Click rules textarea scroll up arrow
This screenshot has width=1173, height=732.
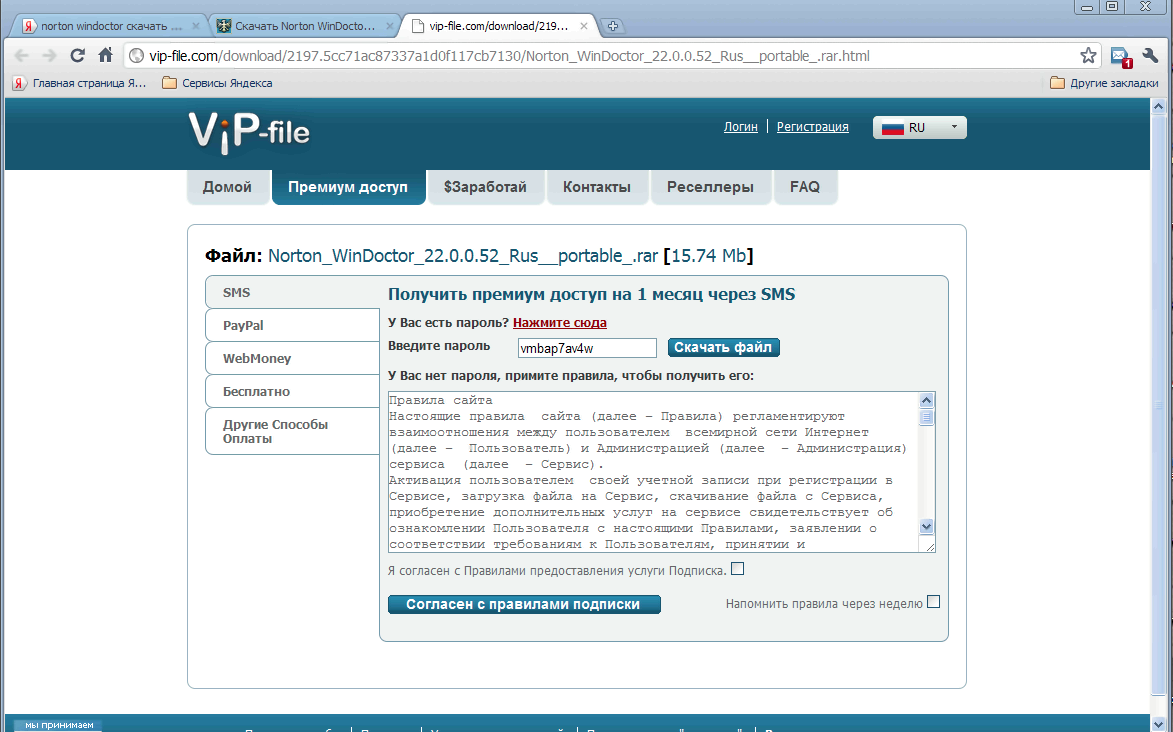coord(926,400)
